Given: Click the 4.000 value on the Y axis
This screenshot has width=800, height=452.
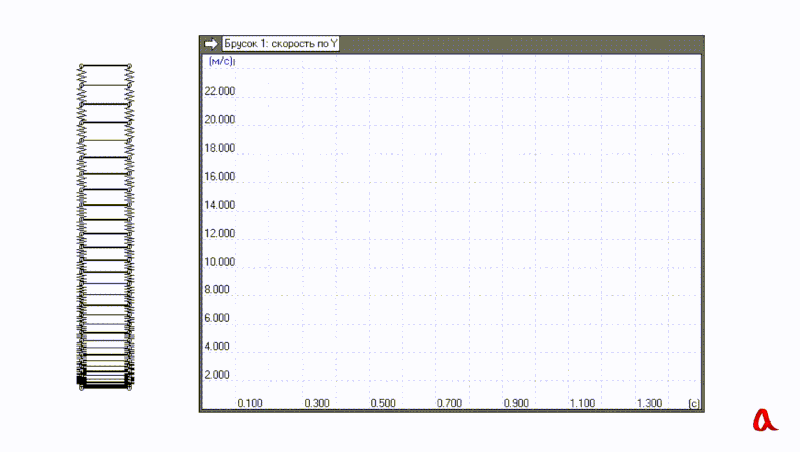Looking at the screenshot, I should [x=217, y=347].
